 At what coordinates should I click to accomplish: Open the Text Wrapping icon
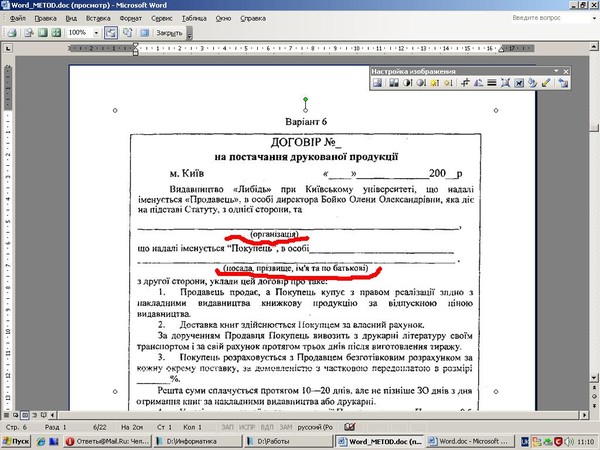point(519,83)
